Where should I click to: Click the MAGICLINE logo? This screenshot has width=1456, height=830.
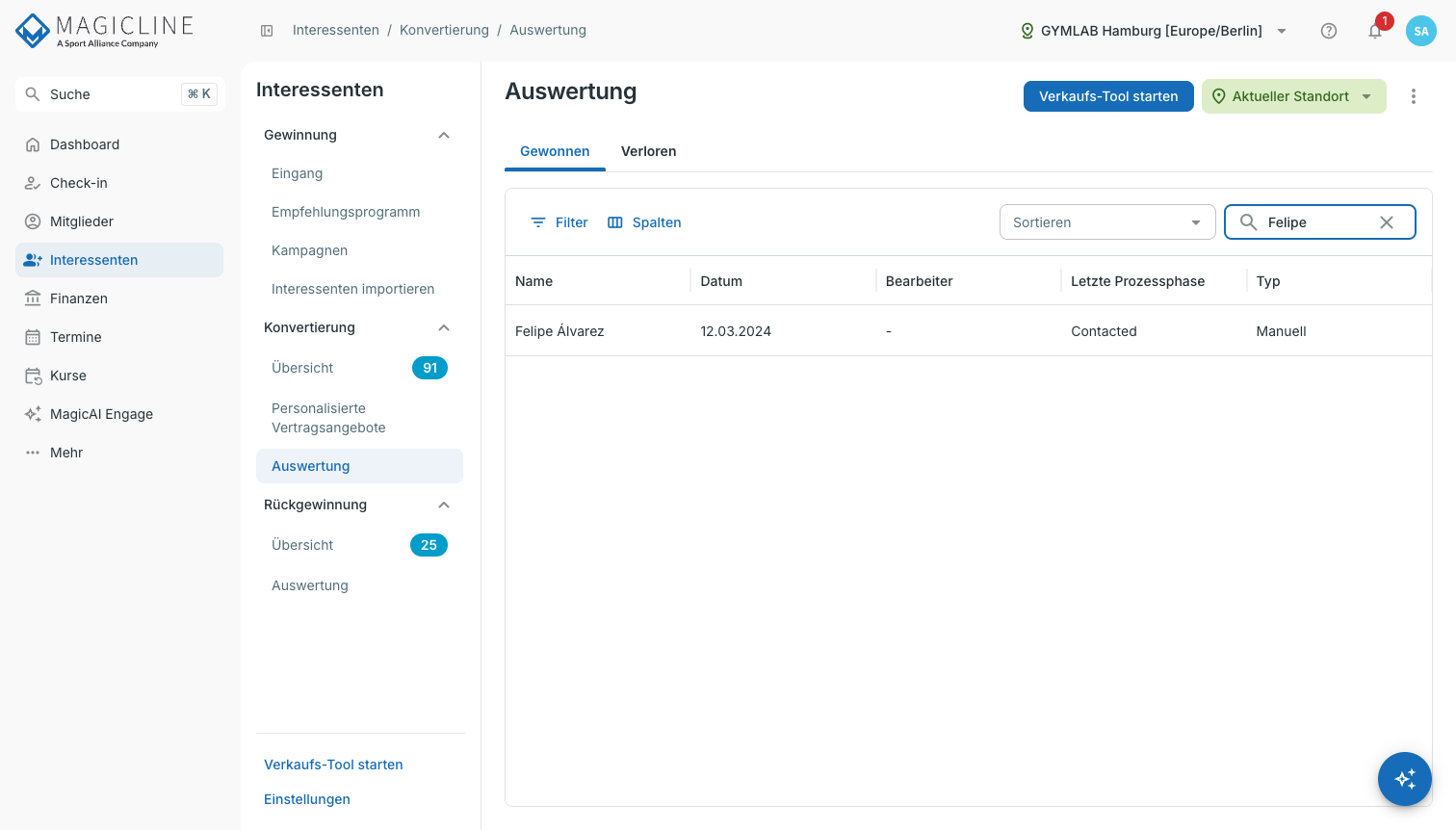click(x=105, y=31)
